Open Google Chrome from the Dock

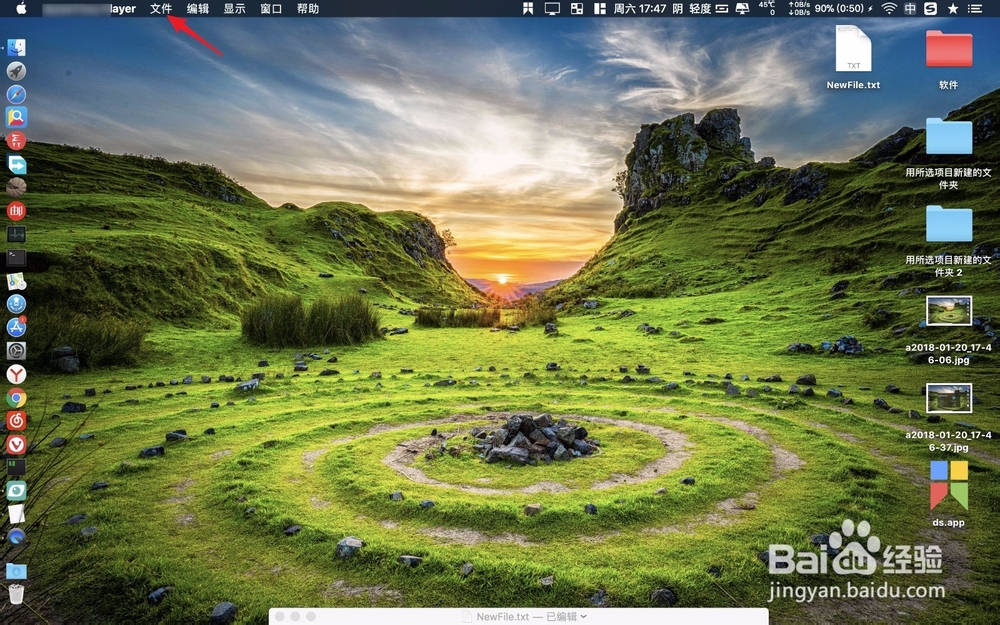tap(16, 398)
